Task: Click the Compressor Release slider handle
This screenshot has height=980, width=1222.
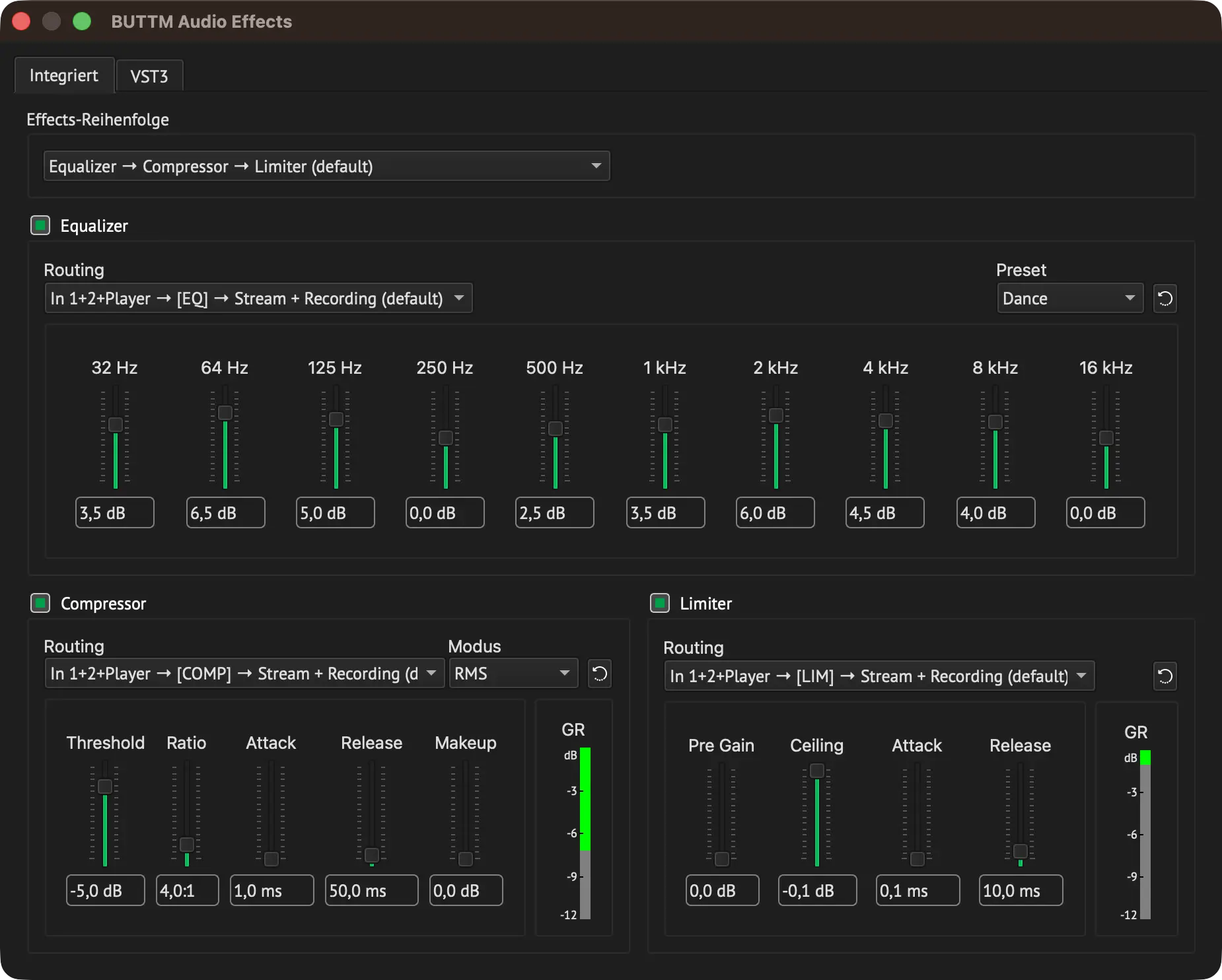Action: [x=372, y=855]
